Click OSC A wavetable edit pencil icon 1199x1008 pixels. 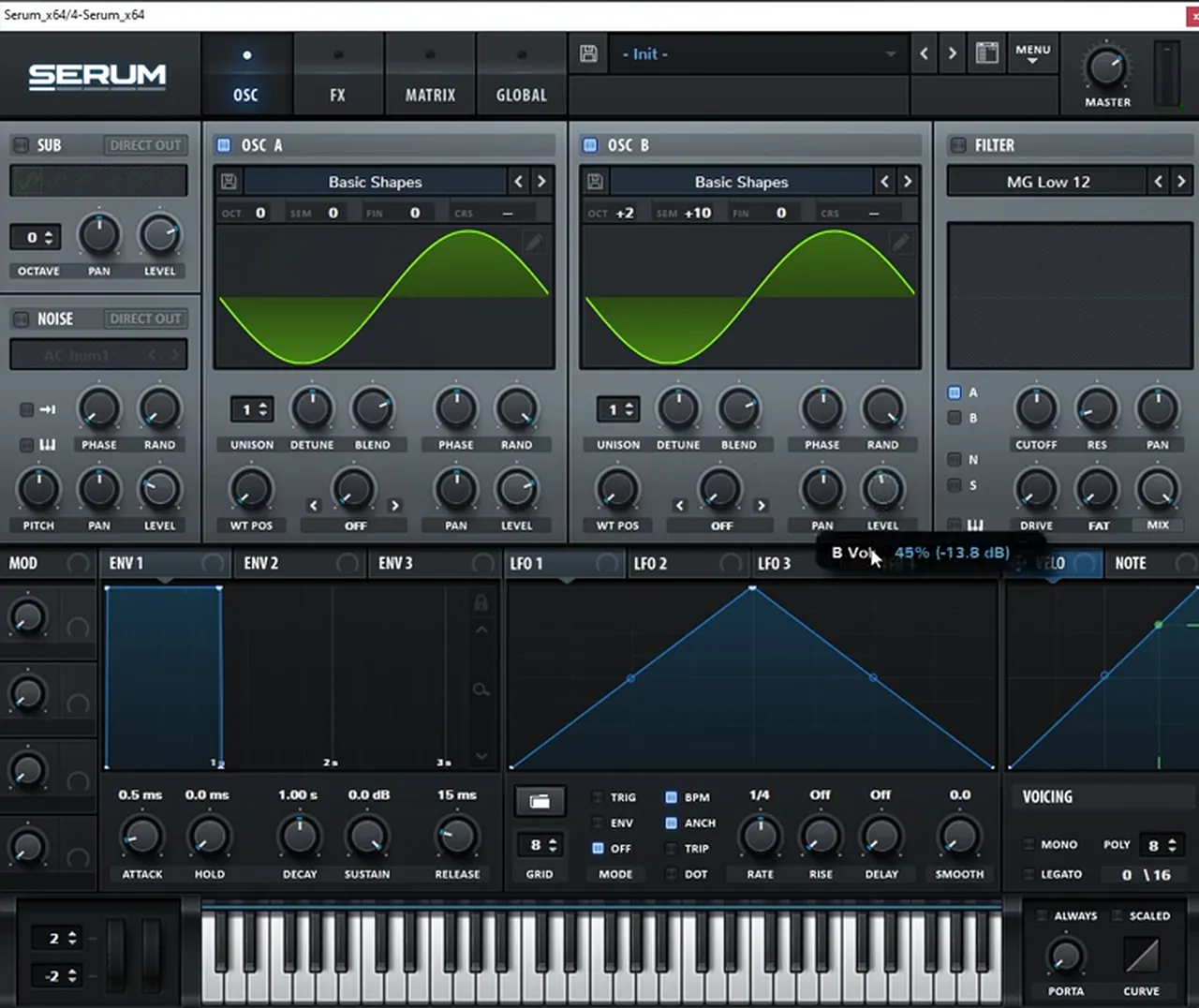(534, 243)
